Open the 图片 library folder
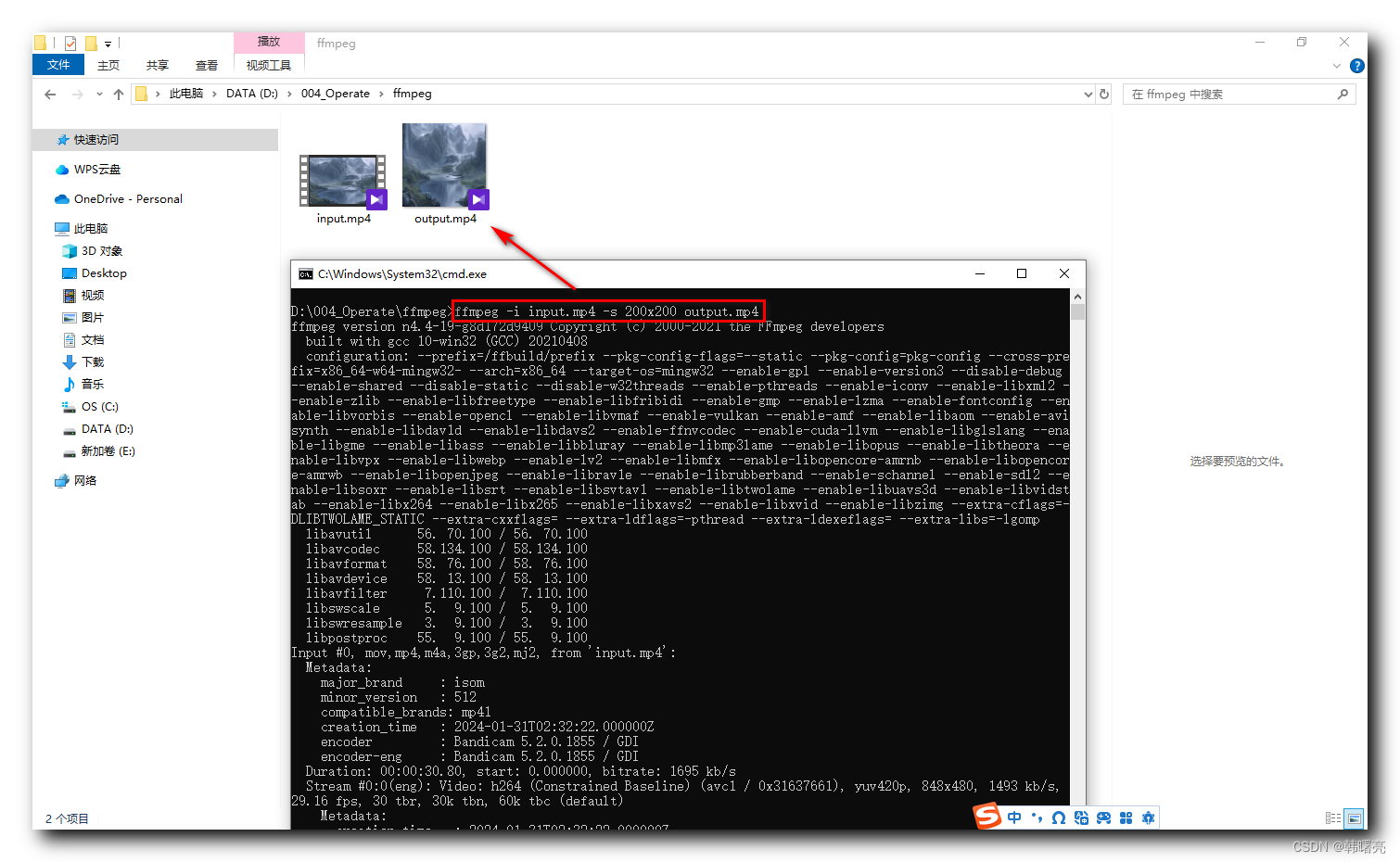The height and width of the screenshot is (862, 1400). pos(93,318)
